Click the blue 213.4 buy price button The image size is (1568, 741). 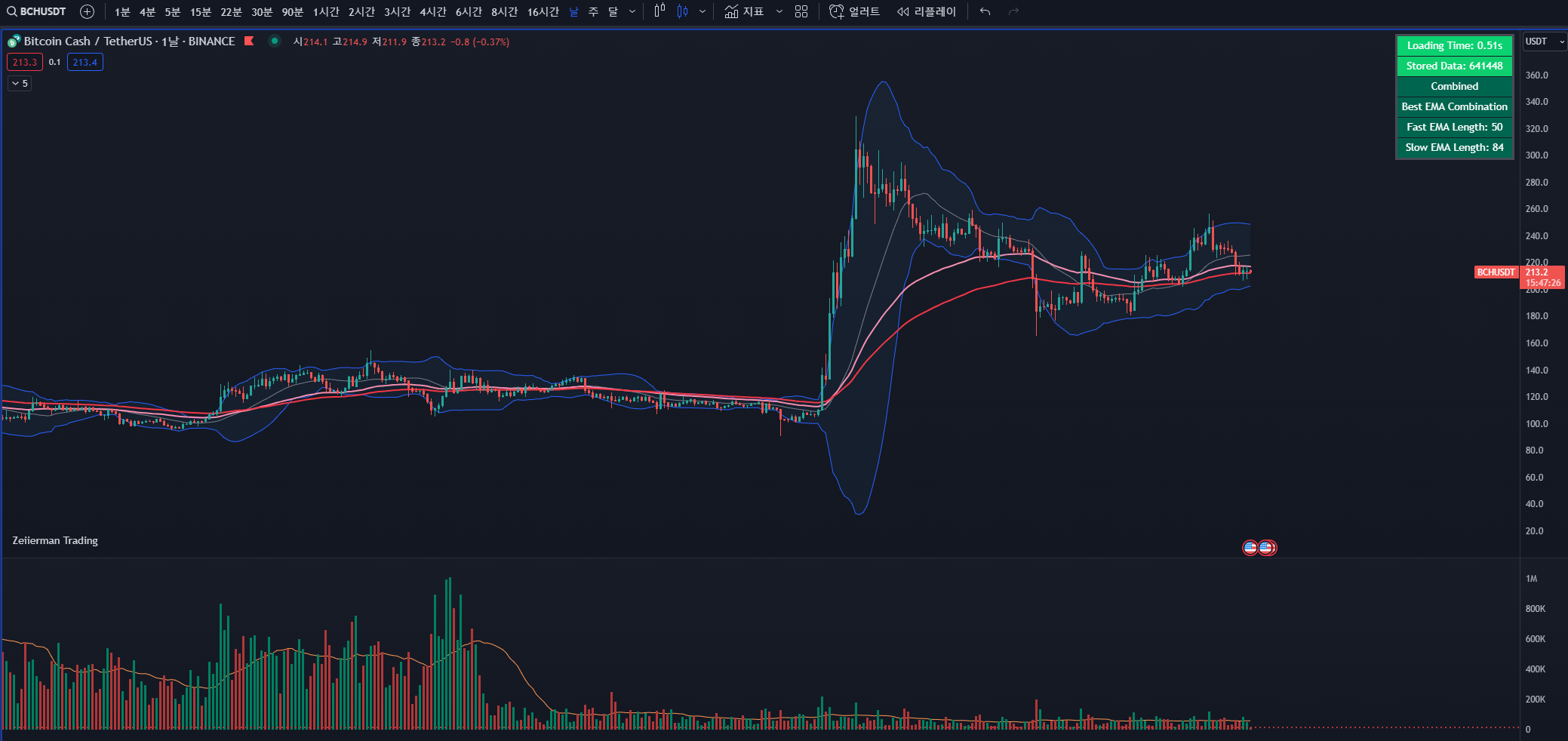85,62
